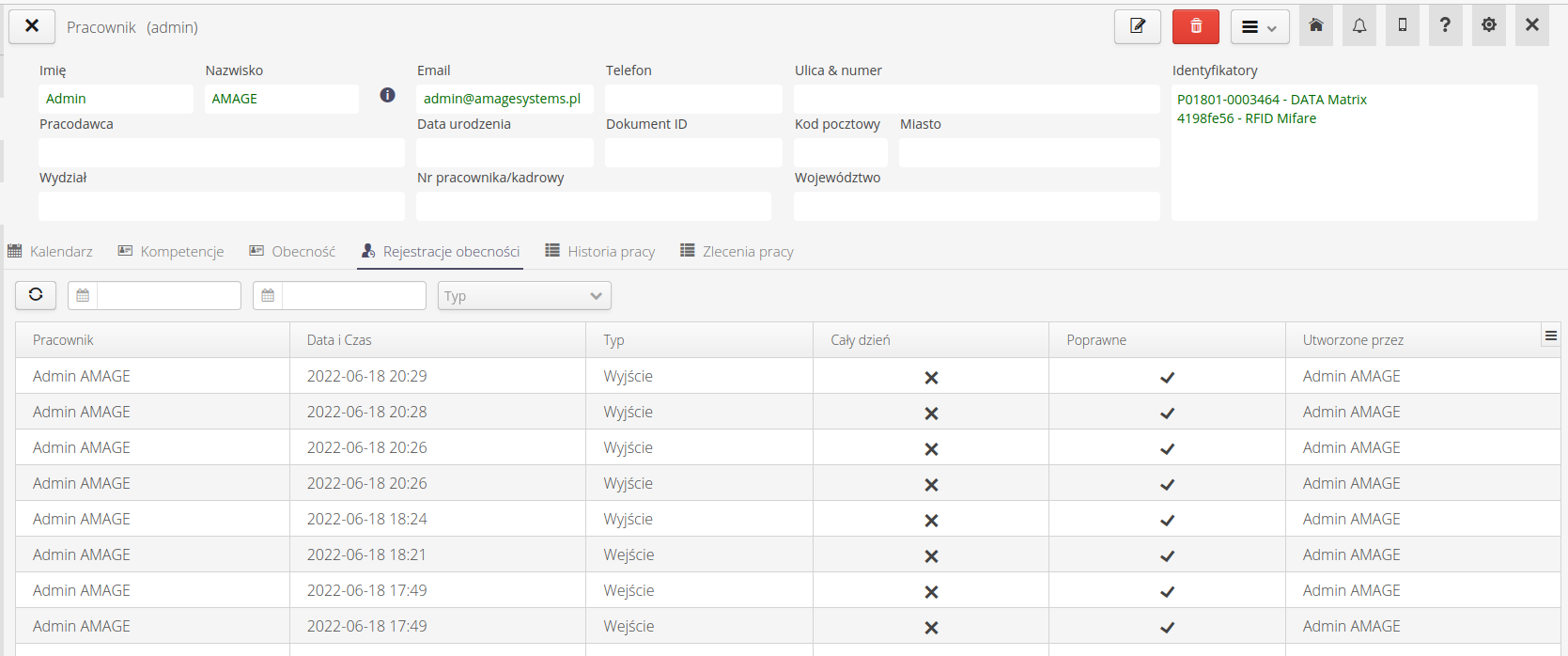
Task: Switch to the Kalendarz tab
Action: pyautogui.click(x=51, y=252)
